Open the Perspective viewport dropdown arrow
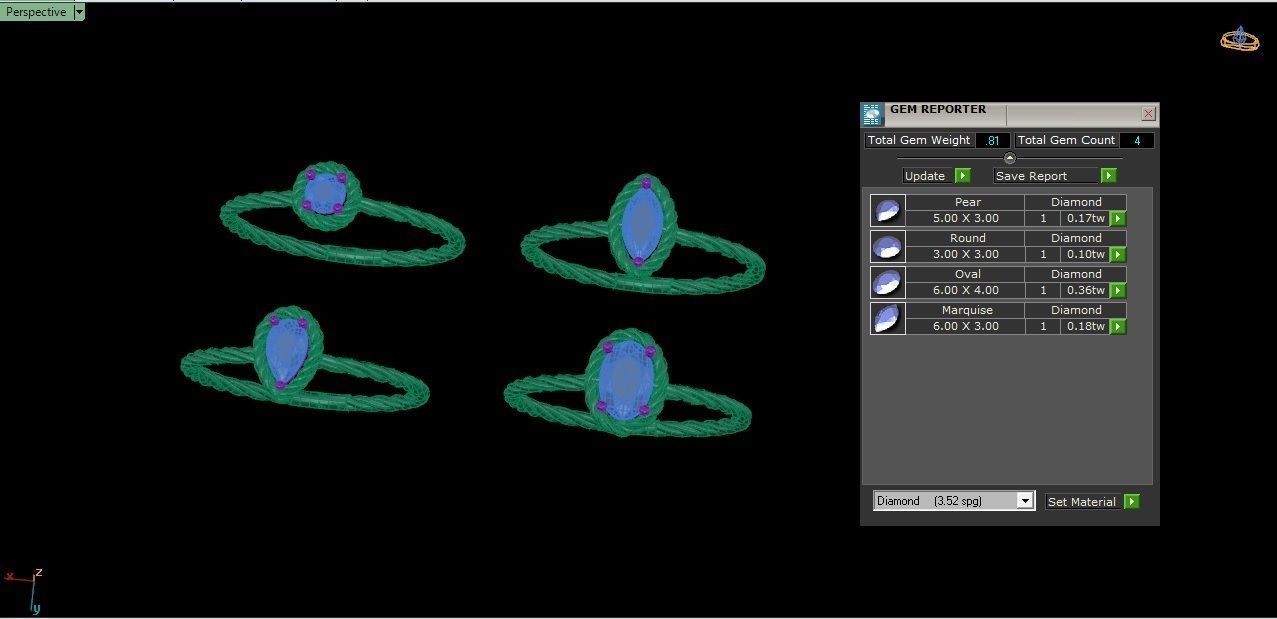Viewport: 1277px width, 619px height. 79,12
